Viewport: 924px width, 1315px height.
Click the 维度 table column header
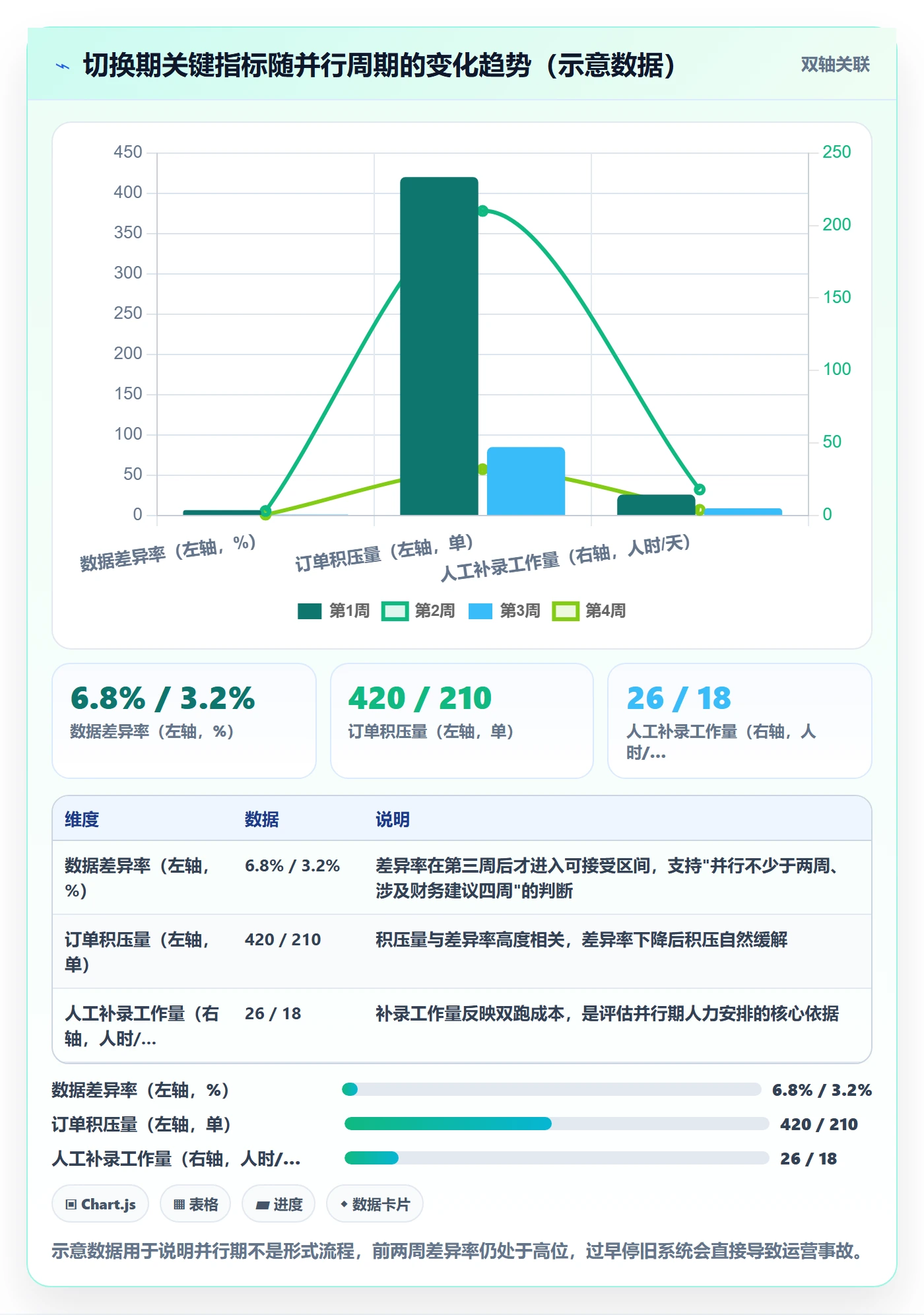82,819
